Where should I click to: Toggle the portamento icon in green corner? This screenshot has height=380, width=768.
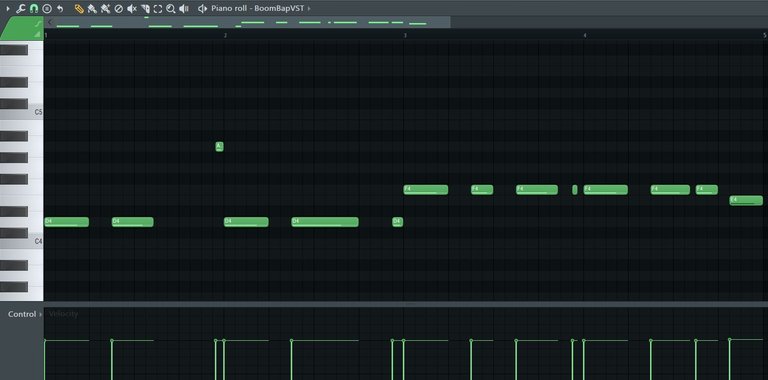(38, 24)
